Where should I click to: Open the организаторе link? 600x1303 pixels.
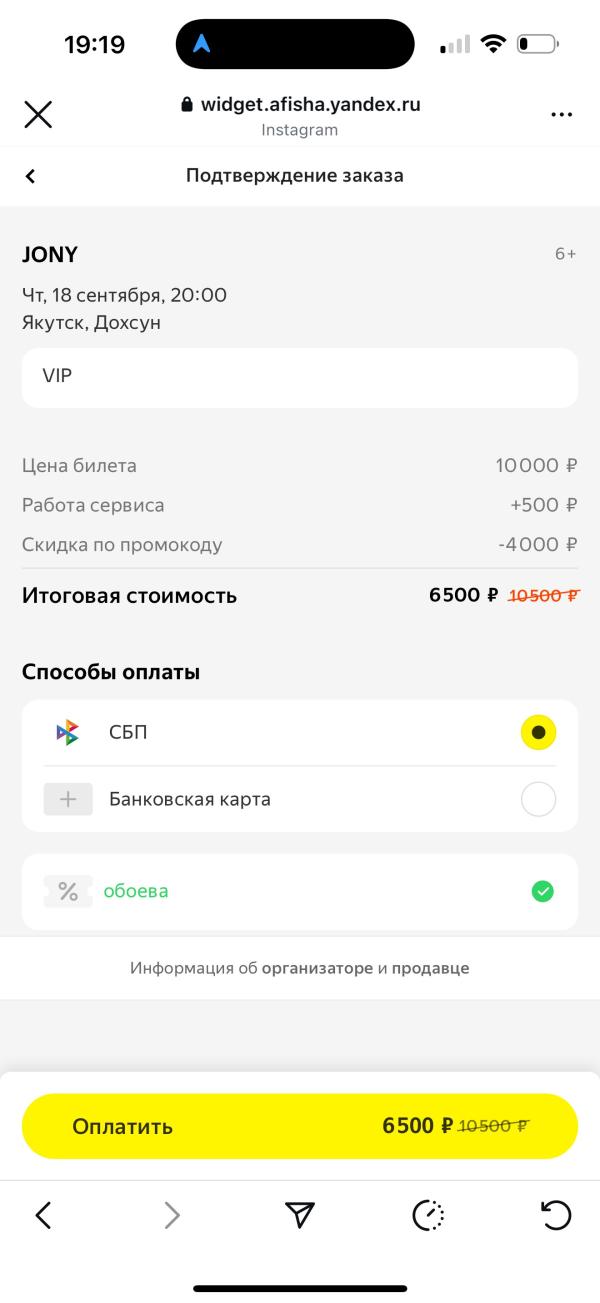317,968
